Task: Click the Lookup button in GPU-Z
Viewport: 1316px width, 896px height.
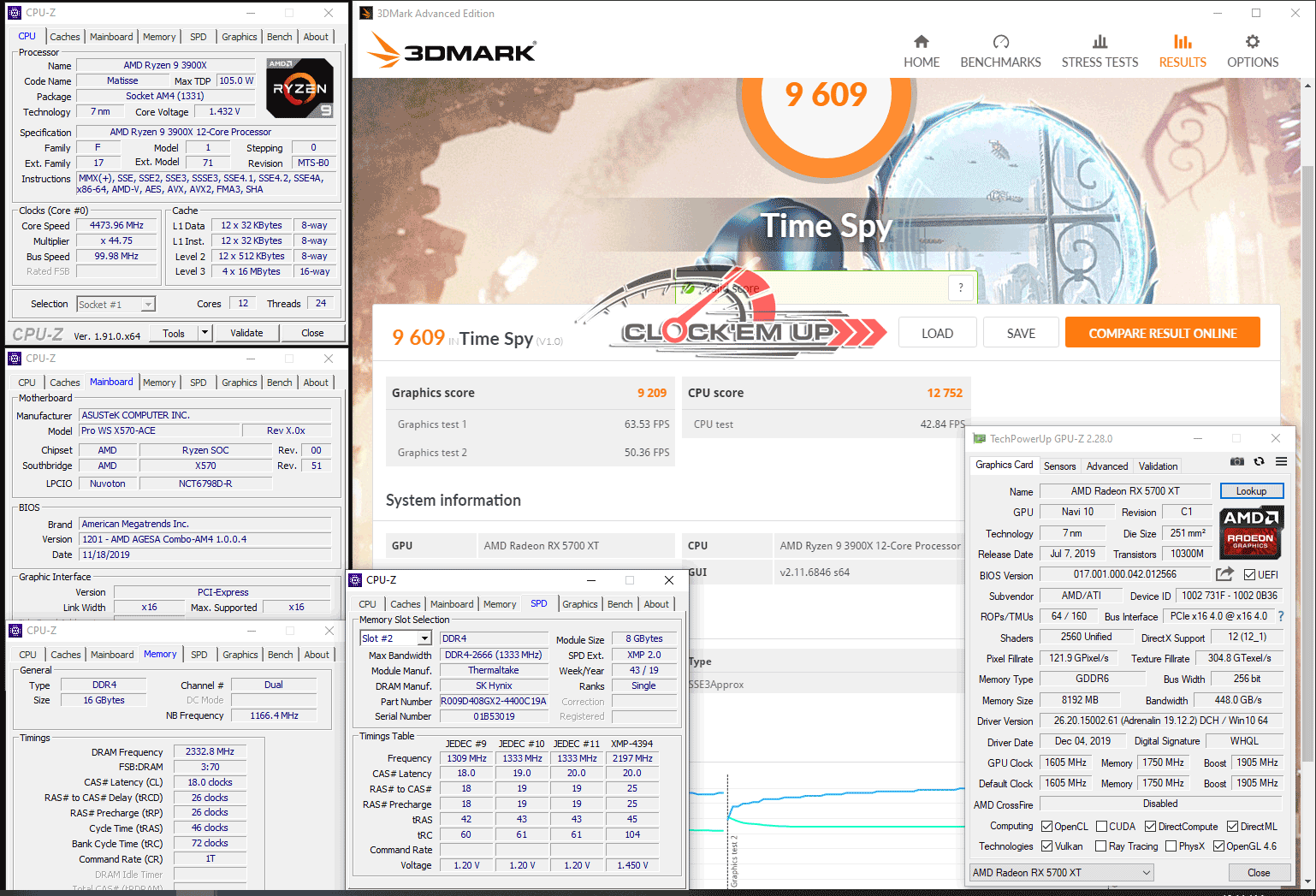Action: point(1251,491)
